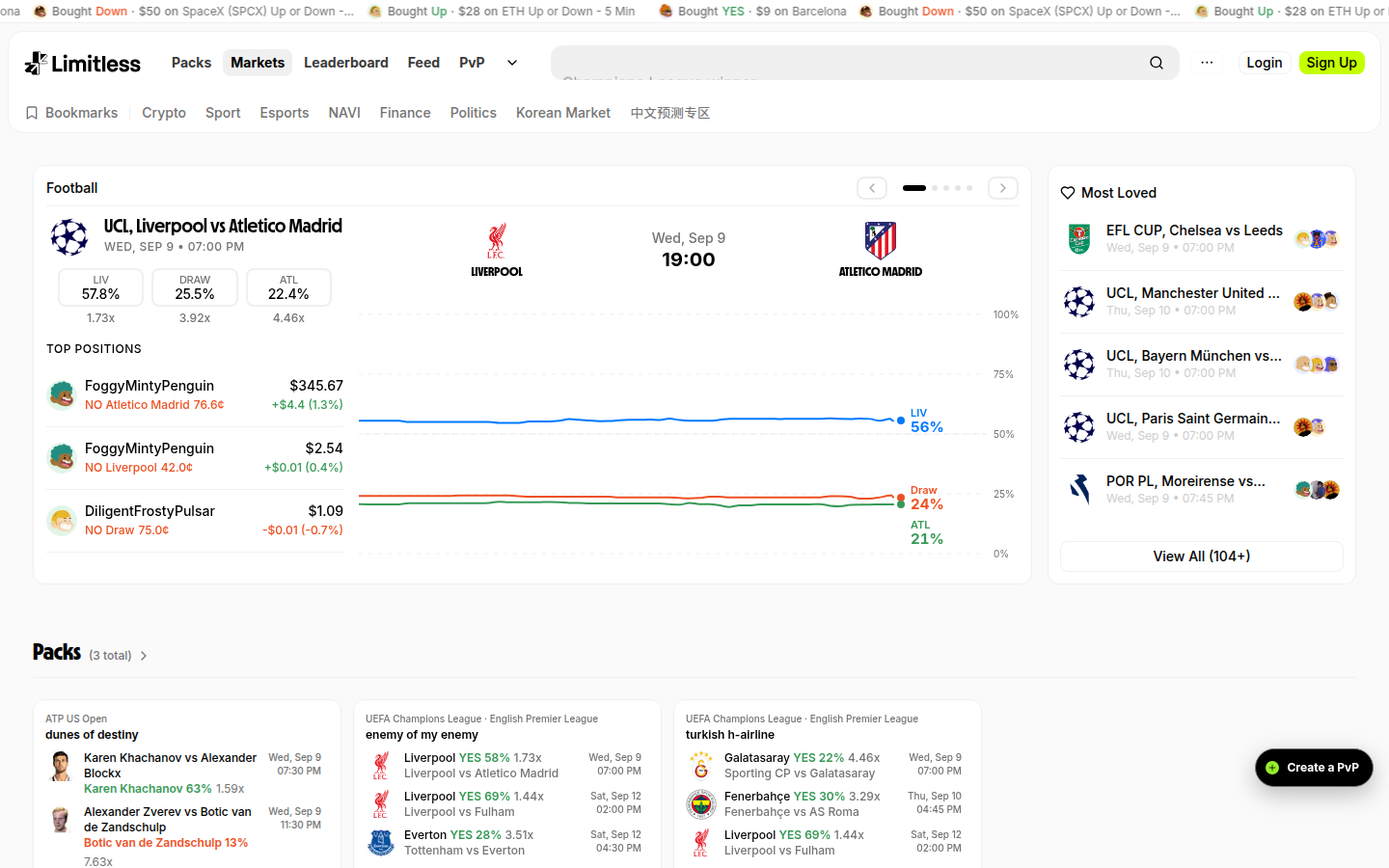This screenshot has width=1389, height=868.
Task: Click Everton crest in enemy of my enemy pack
Action: (381, 843)
